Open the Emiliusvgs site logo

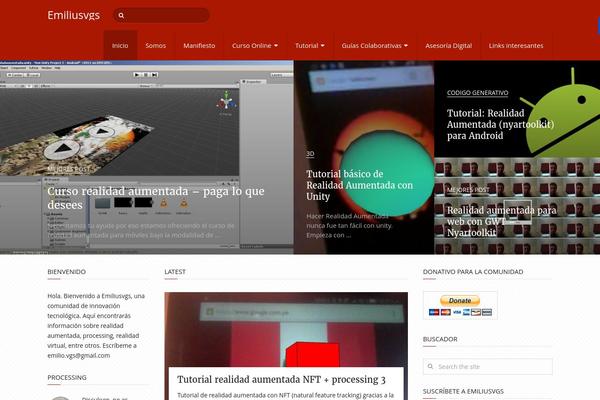(73, 15)
